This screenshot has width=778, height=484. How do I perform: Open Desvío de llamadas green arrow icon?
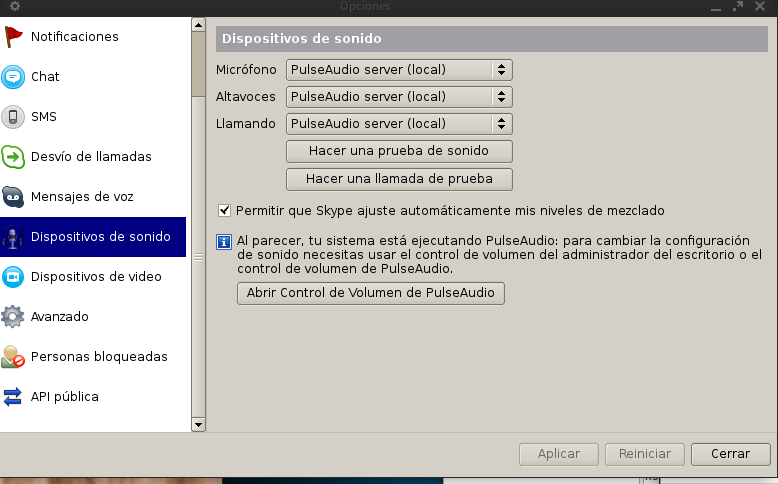(x=13, y=157)
